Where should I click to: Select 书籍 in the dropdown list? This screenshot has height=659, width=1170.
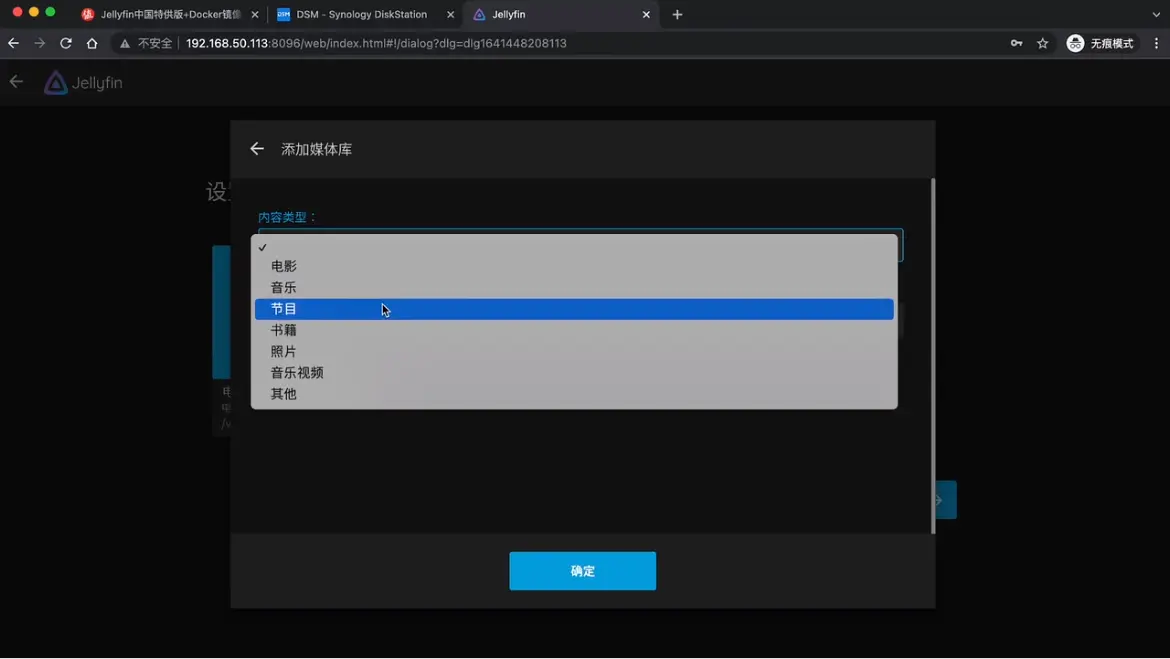click(284, 330)
